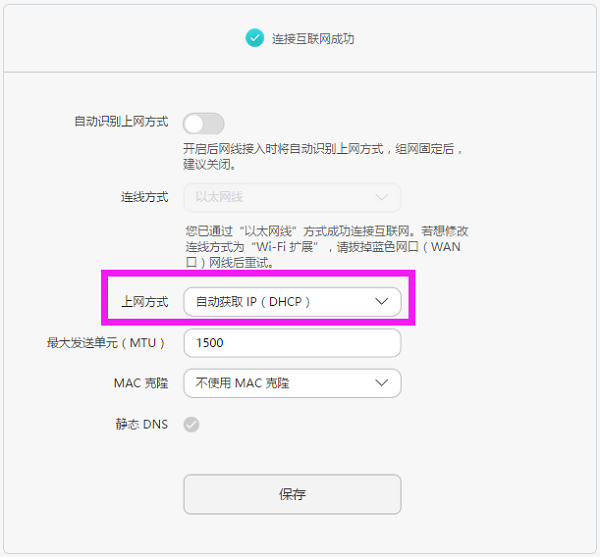Screen dimensions: 600x557
Task: Click the 最大发送单元（MTU）label
Action: 106,343
